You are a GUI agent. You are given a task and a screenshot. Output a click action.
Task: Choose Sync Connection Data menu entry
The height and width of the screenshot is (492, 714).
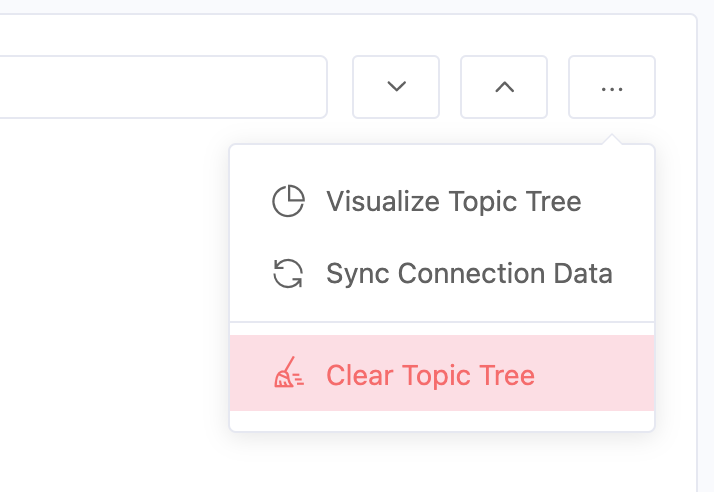(469, 273)
